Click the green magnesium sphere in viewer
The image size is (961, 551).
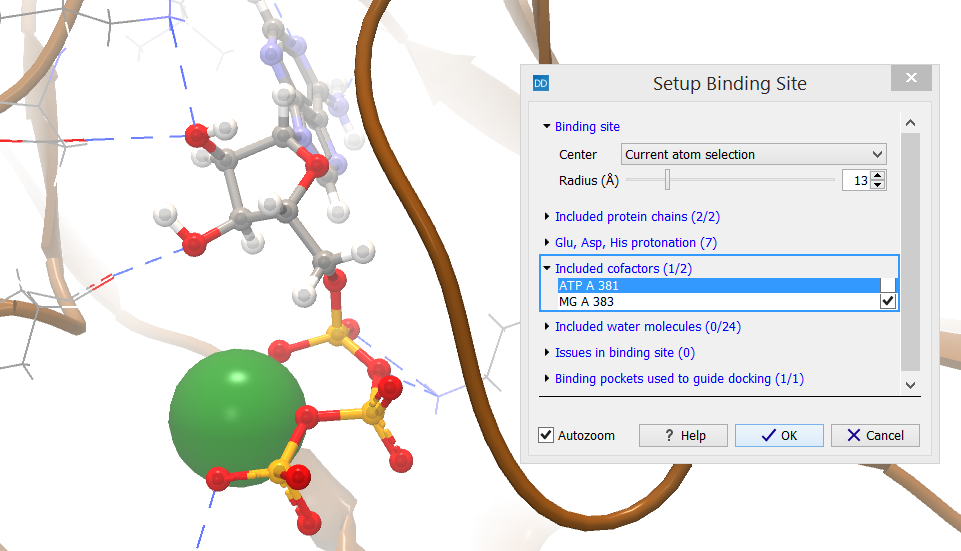[237, 418]
